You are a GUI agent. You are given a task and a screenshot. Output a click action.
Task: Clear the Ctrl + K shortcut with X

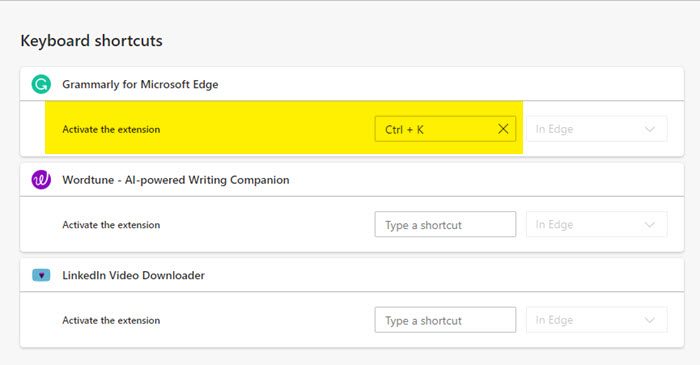503,129
